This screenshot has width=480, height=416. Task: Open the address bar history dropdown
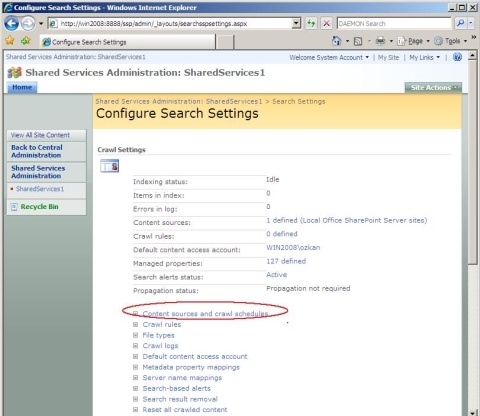point(296,23)
